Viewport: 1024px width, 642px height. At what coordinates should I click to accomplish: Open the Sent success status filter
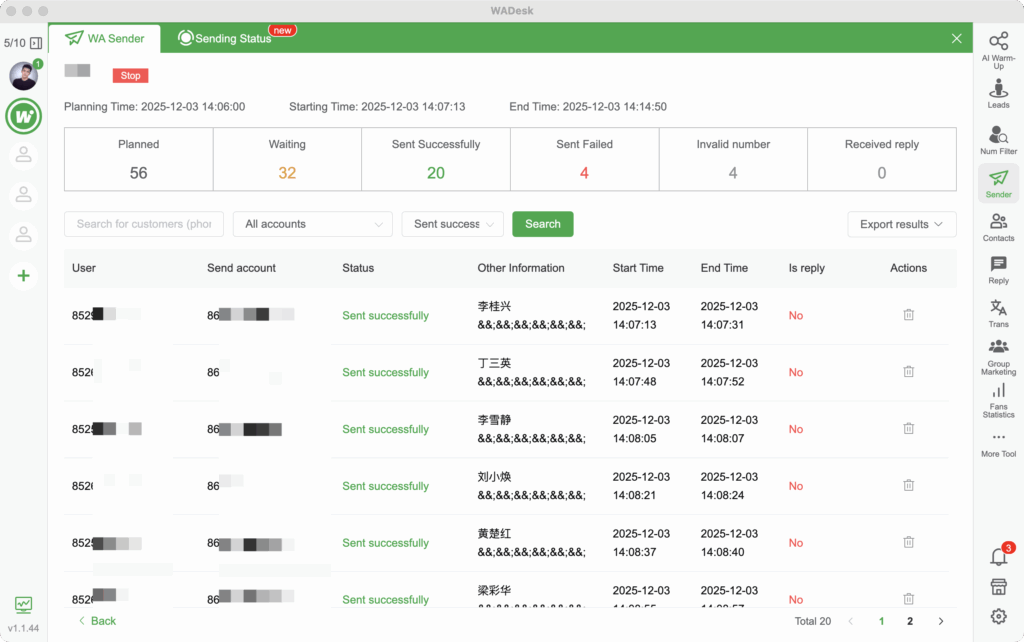pyautogui.click(x=452, y=224)
